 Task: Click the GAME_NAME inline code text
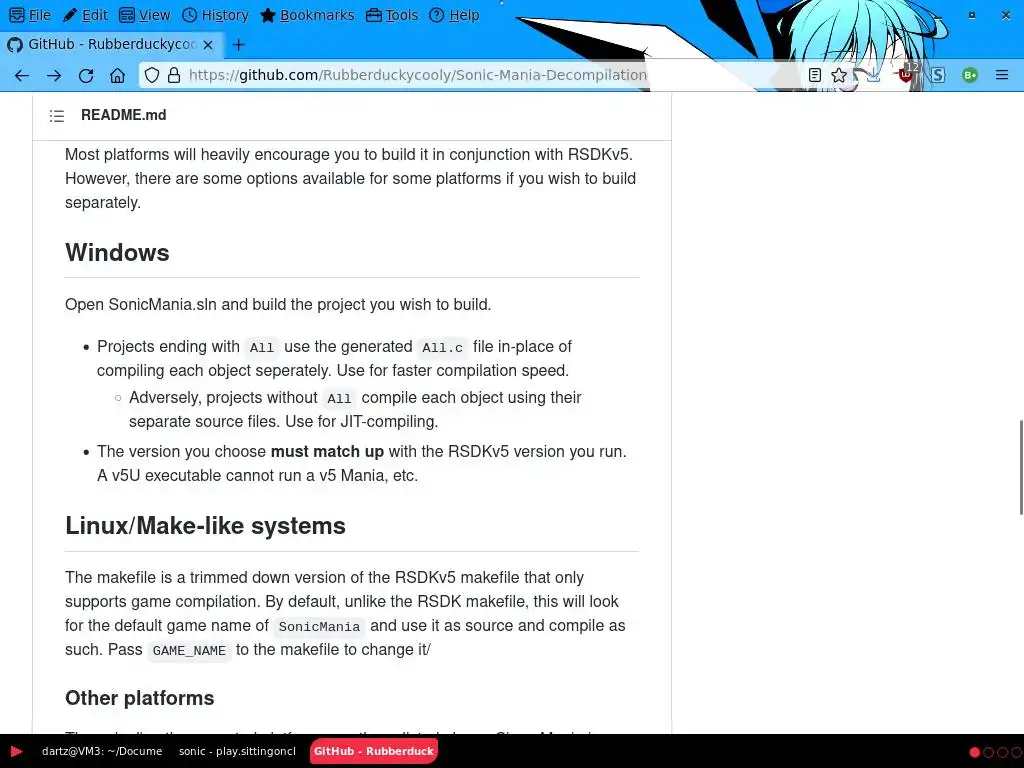[x=189, y=651]
